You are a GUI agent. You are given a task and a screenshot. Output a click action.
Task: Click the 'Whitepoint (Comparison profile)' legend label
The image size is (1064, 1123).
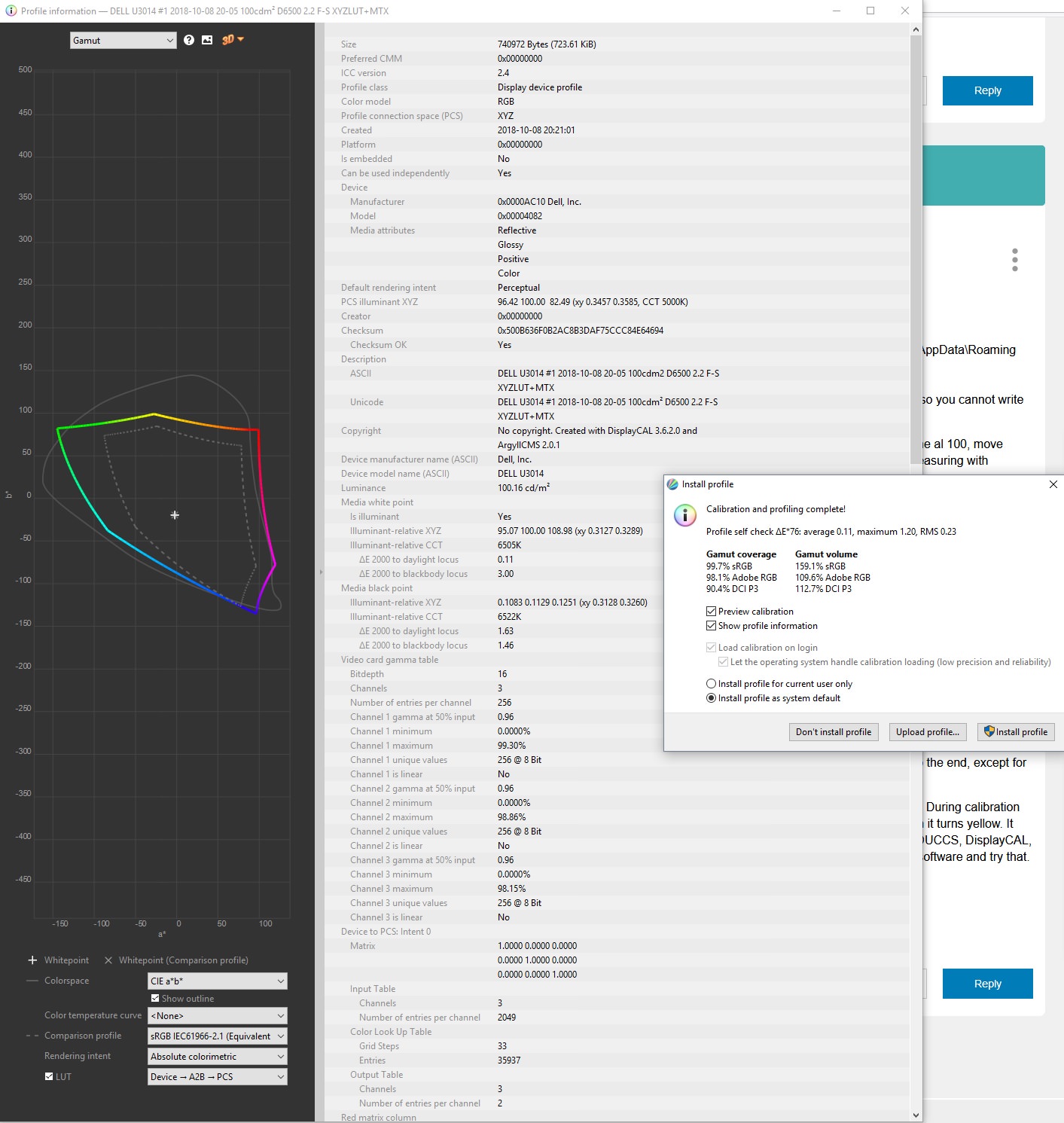tap(184, 960)
